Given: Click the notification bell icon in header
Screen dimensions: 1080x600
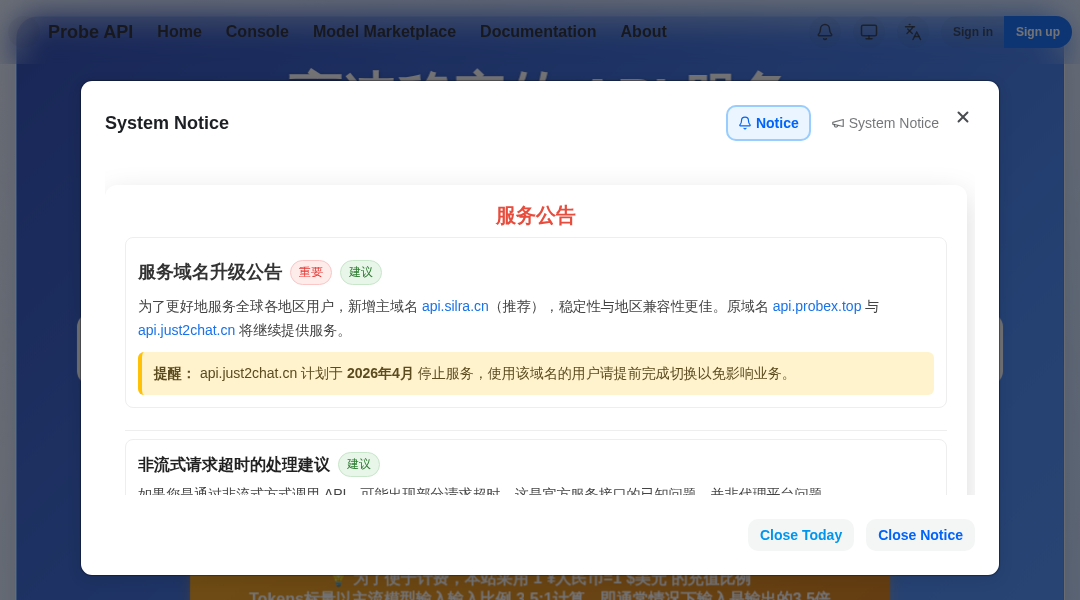Looking at the screenshot, I should point(825,31).
